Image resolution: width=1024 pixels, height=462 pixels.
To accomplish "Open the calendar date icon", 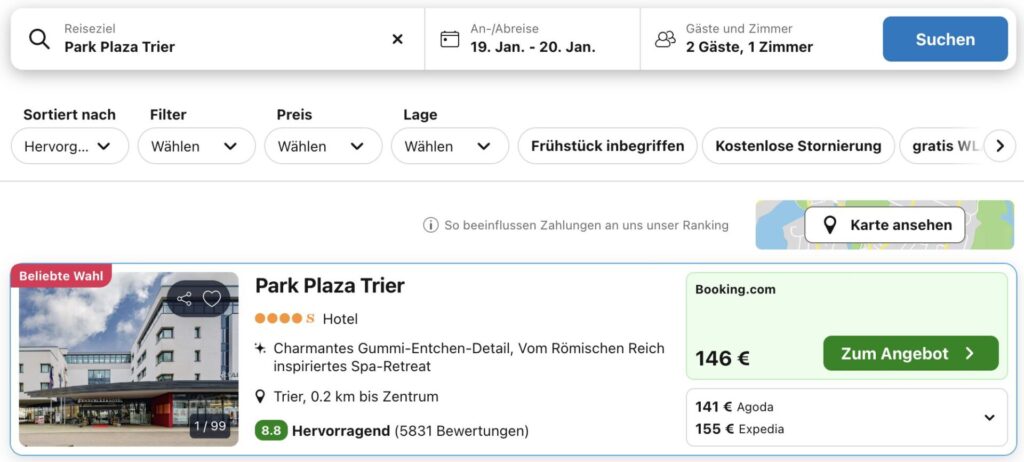I will [x=450, y=39].
